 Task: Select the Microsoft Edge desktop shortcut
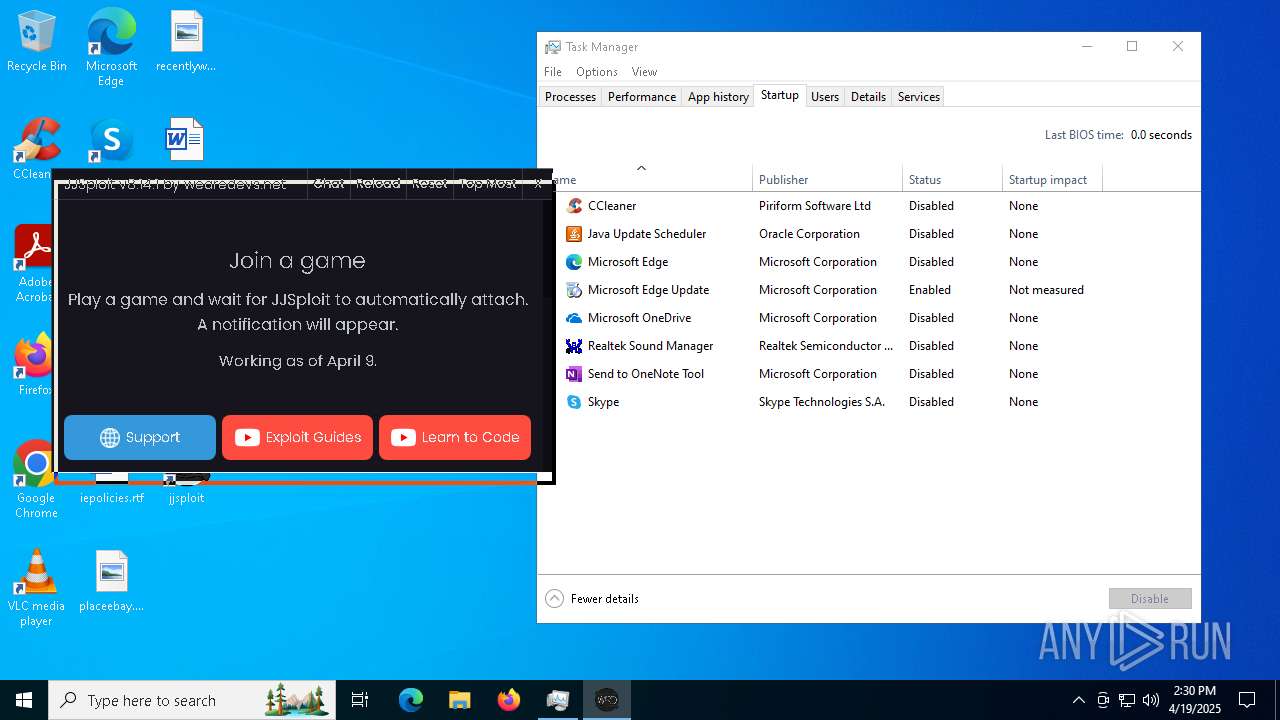click(x=111, y=48)
